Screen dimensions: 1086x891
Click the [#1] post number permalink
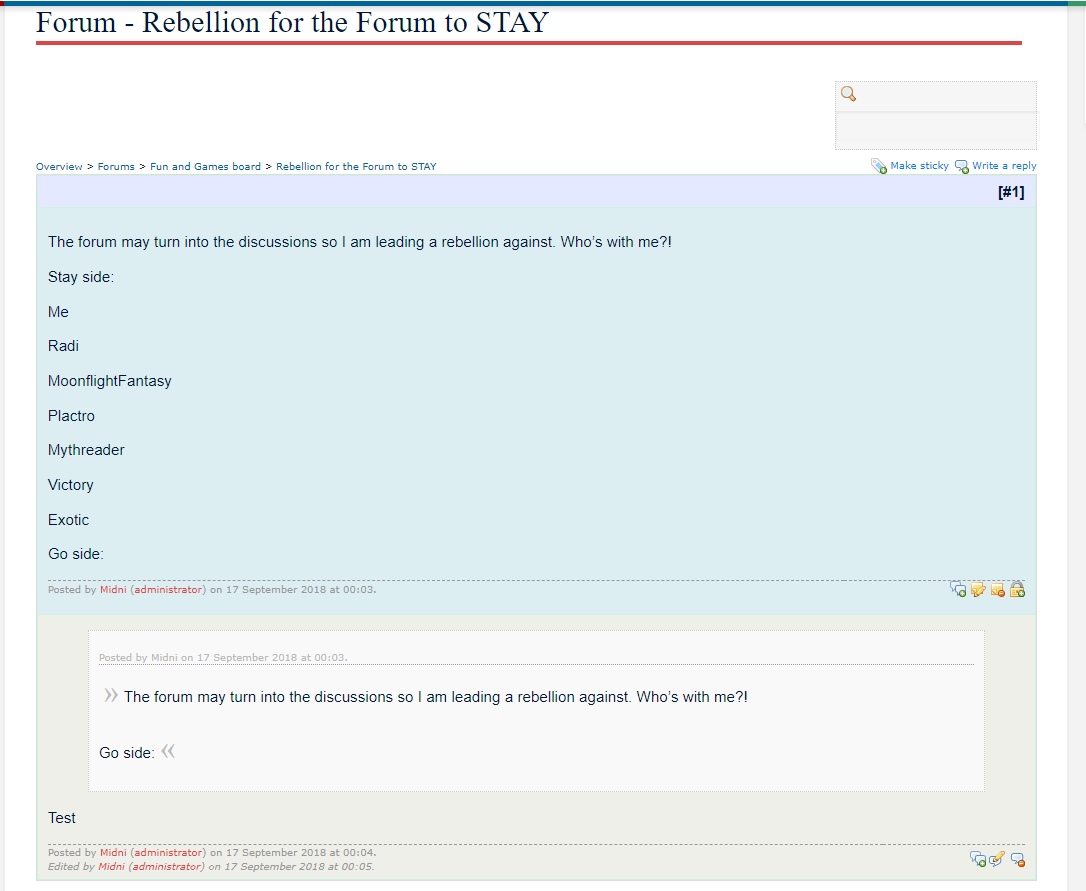tap(1011, 192)
